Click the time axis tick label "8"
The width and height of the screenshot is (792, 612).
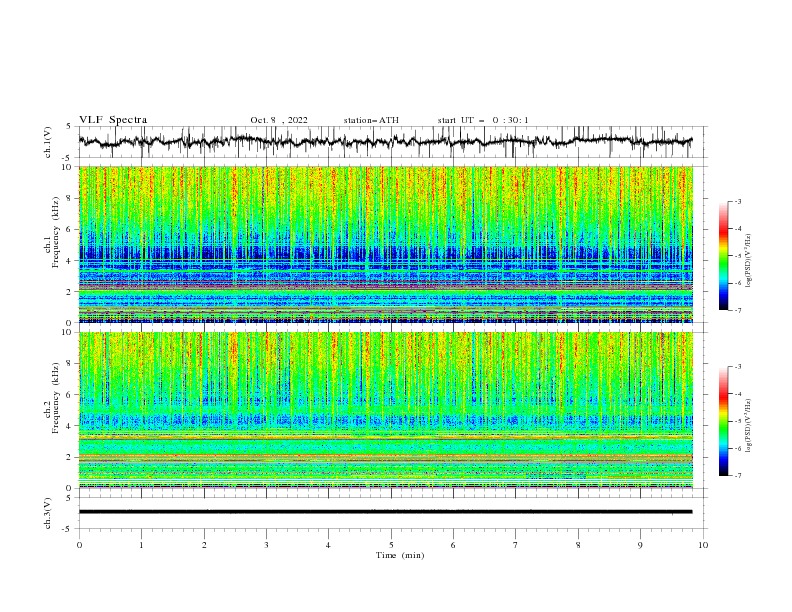pyautogui.click(x=578, y=545)
